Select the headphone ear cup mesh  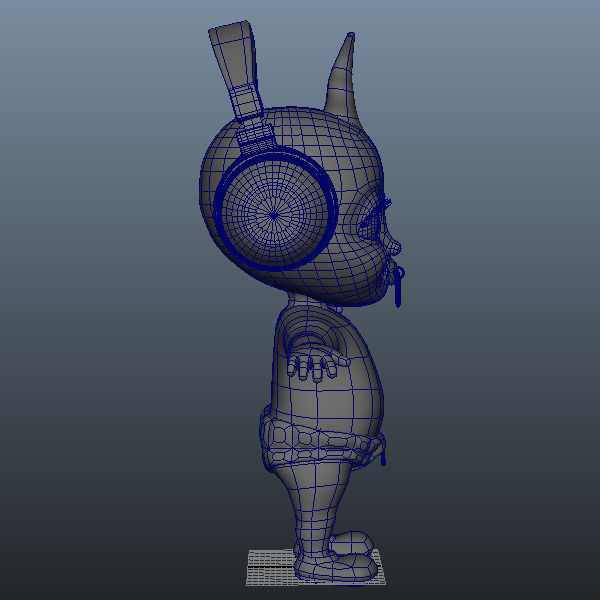[275, 210]
